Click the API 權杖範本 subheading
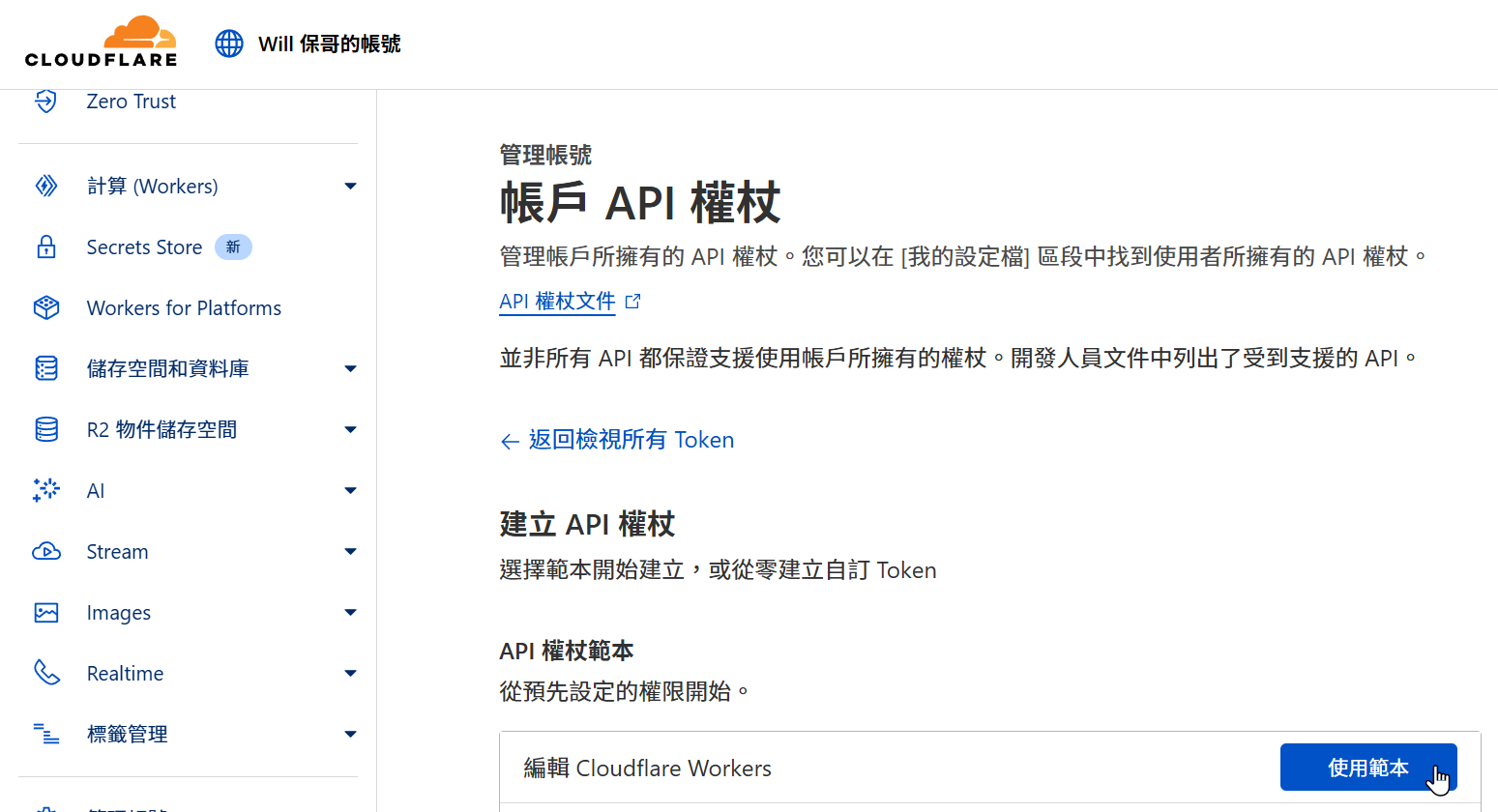Screen dimensions: 1498x812 click(567, 651)
